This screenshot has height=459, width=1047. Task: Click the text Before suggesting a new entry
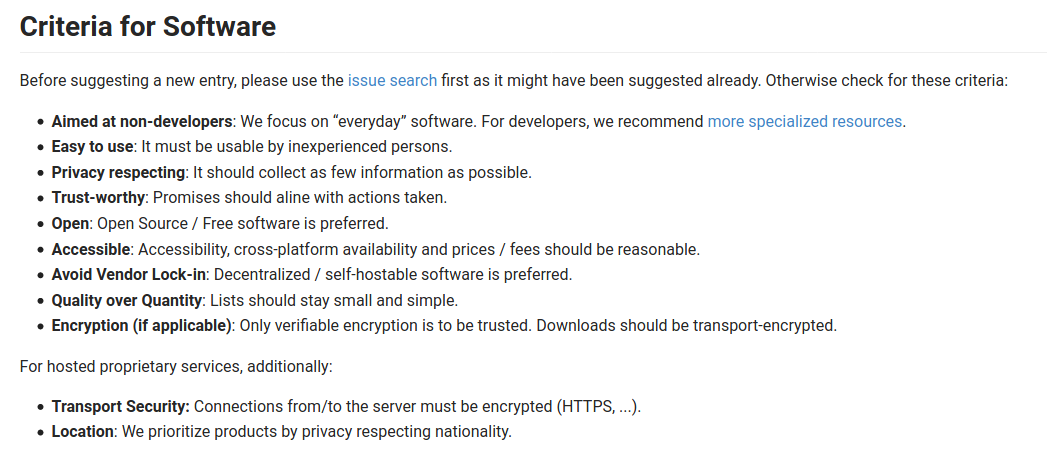click(x=118, y=80)
